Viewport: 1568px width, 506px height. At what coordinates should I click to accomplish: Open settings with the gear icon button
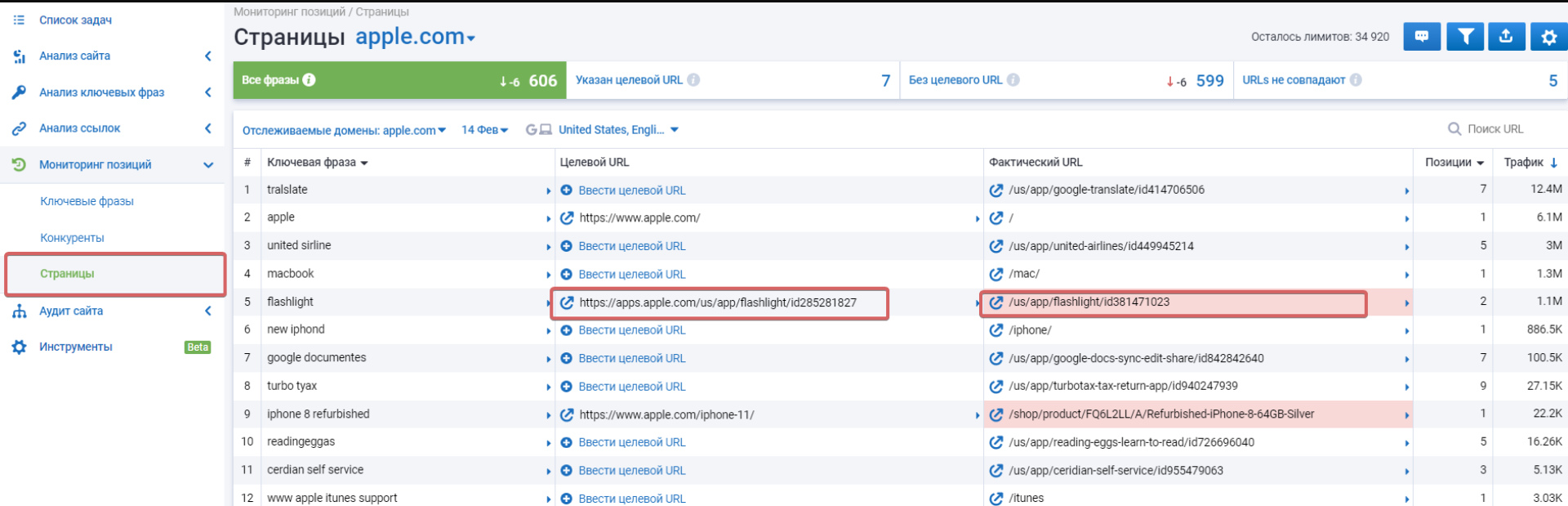click(1548, 36)
